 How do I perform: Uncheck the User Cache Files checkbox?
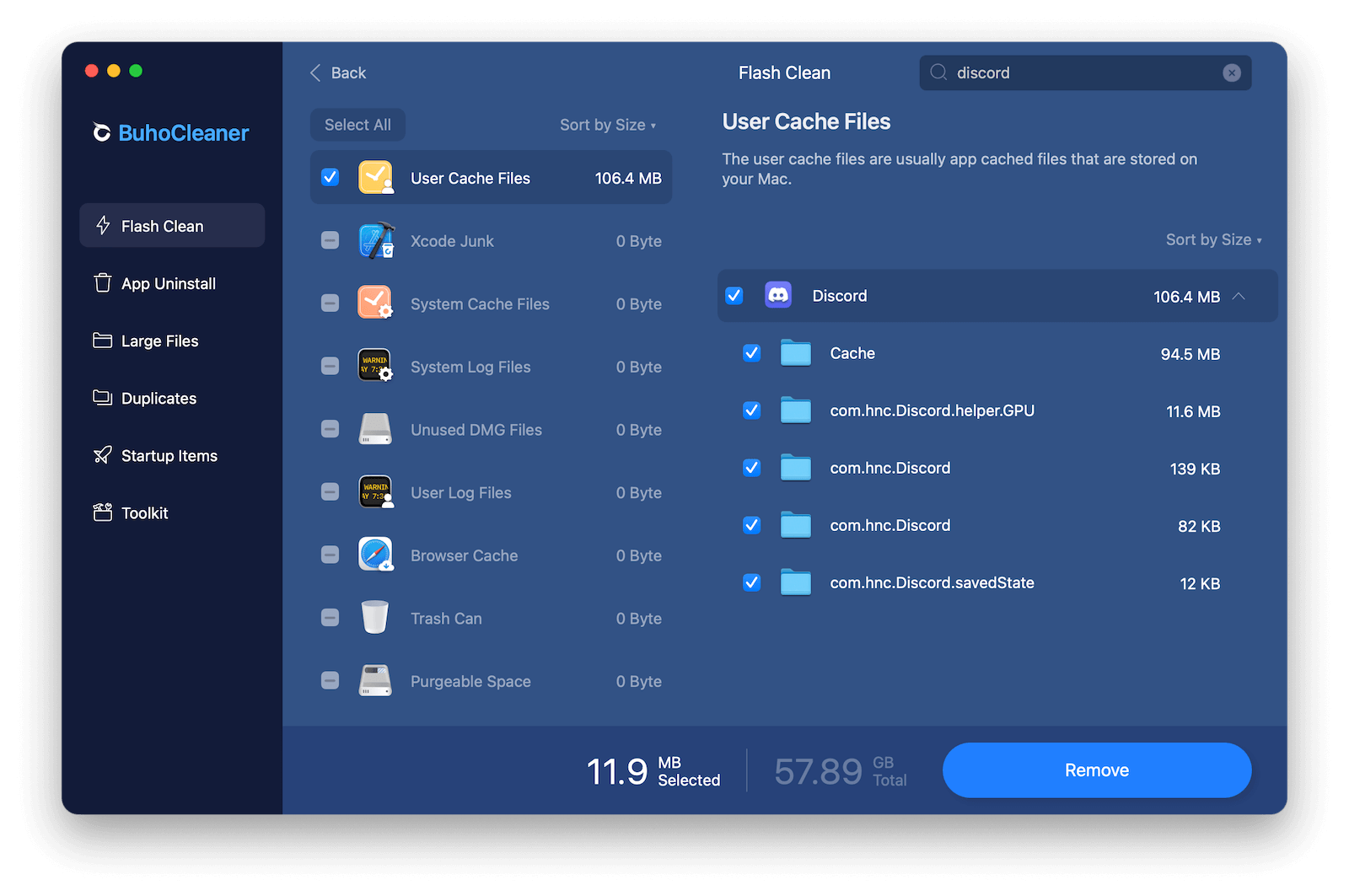(331, 177)
